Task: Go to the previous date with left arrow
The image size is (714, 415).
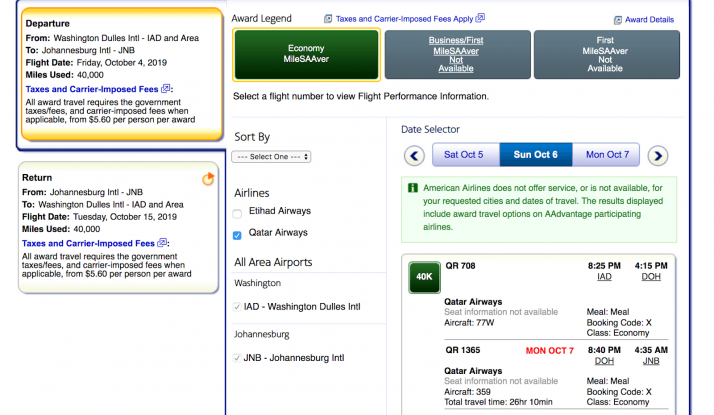Action: (415, 155)
